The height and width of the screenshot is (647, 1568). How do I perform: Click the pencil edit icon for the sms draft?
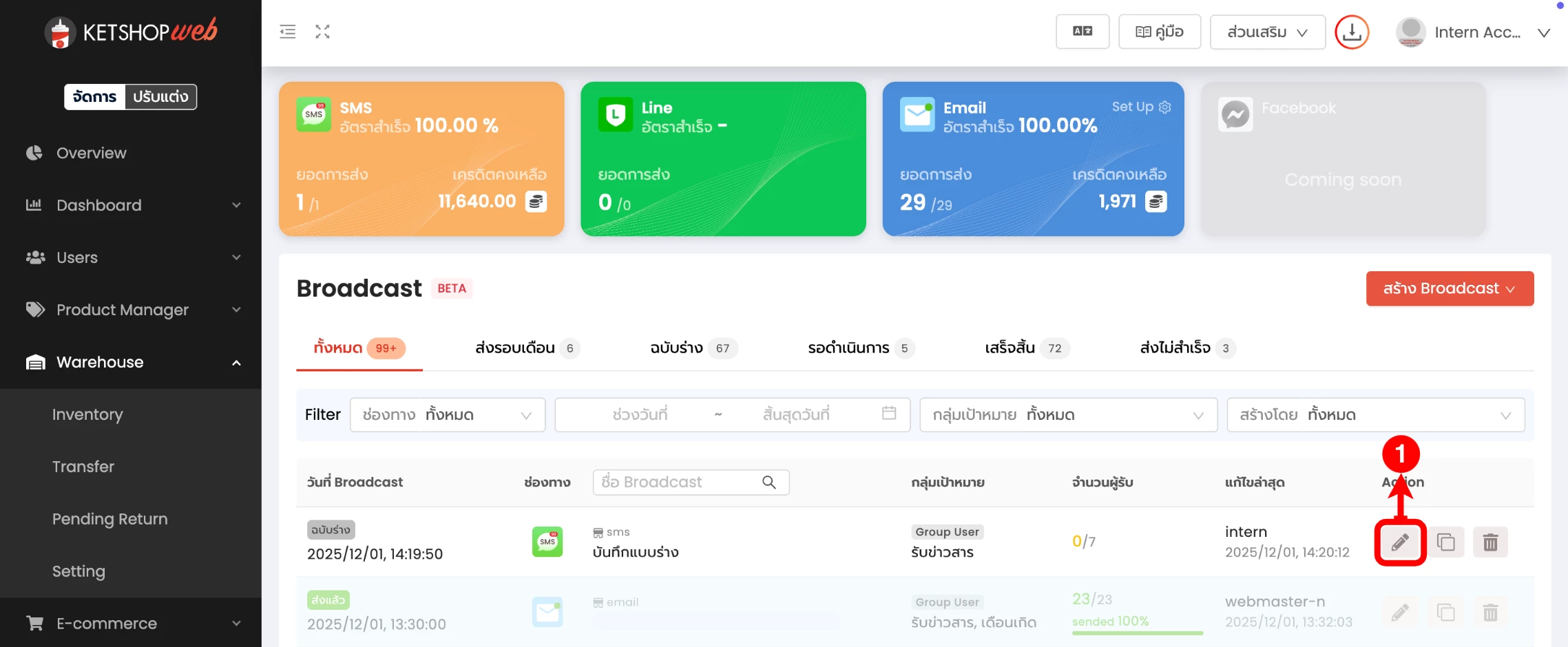click(x=1399, y=542)
